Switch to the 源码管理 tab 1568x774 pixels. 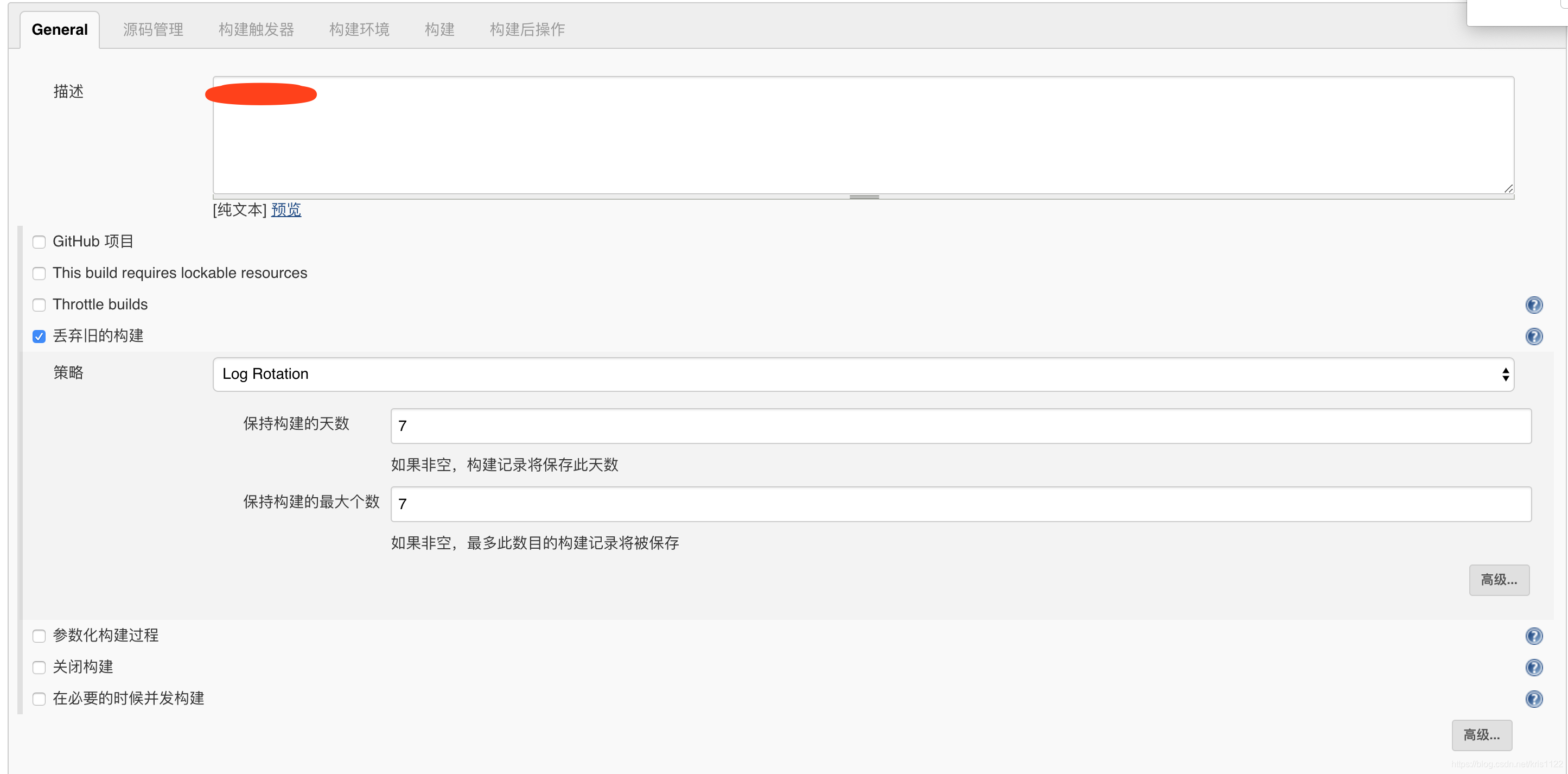point(153,29)
